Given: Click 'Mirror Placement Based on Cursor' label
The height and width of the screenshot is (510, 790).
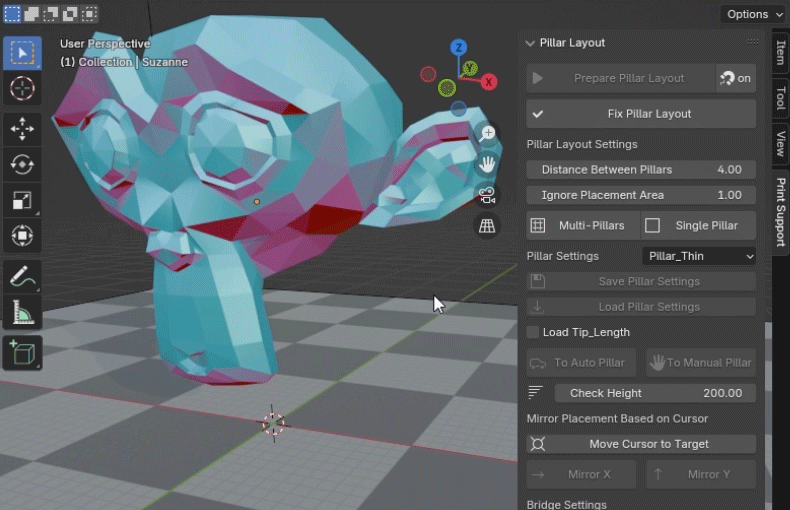Looking at the screenshot, I should click(x=617, y=419).
